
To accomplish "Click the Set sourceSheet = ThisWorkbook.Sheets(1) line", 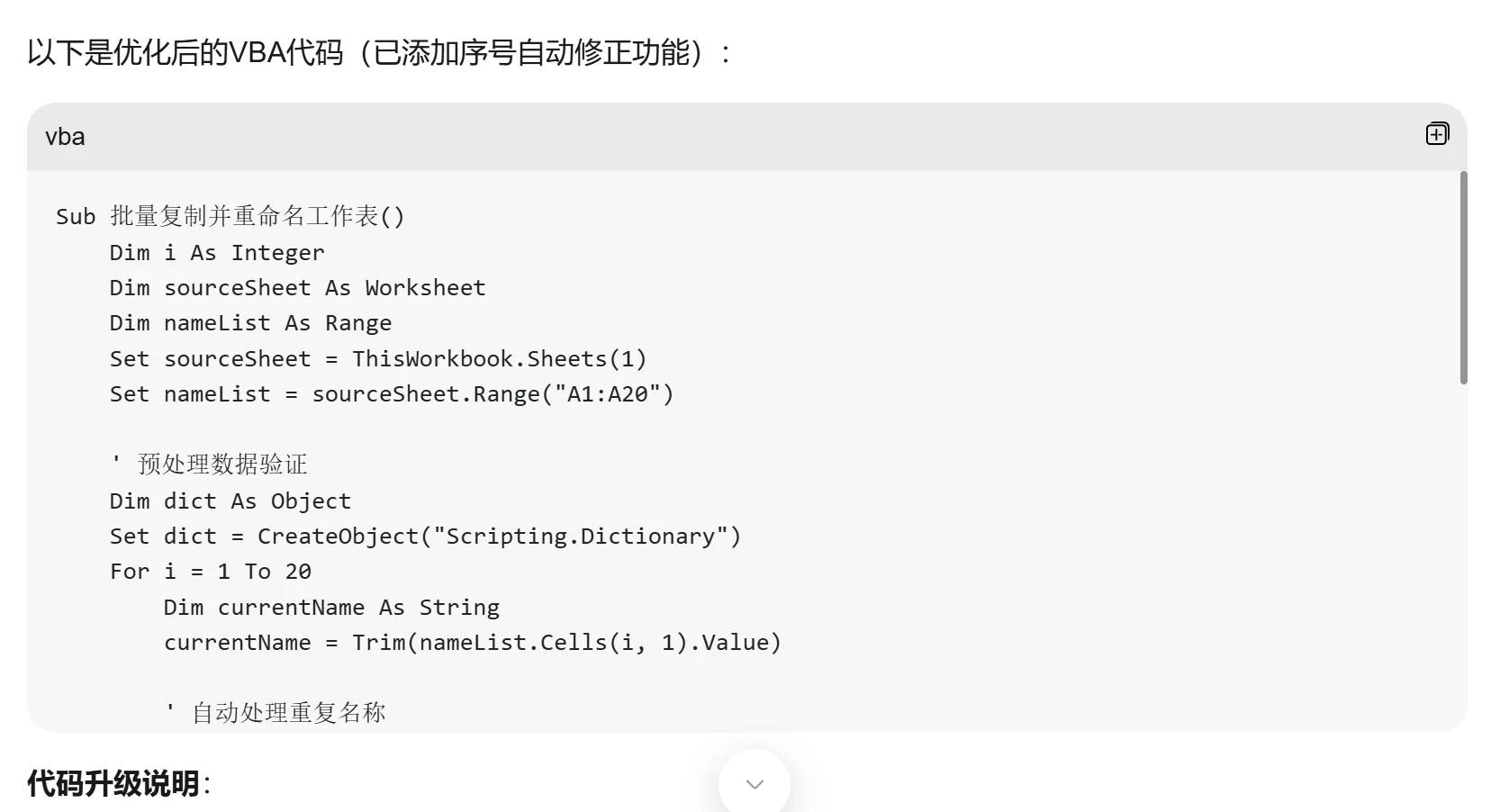I will point(377,358).
